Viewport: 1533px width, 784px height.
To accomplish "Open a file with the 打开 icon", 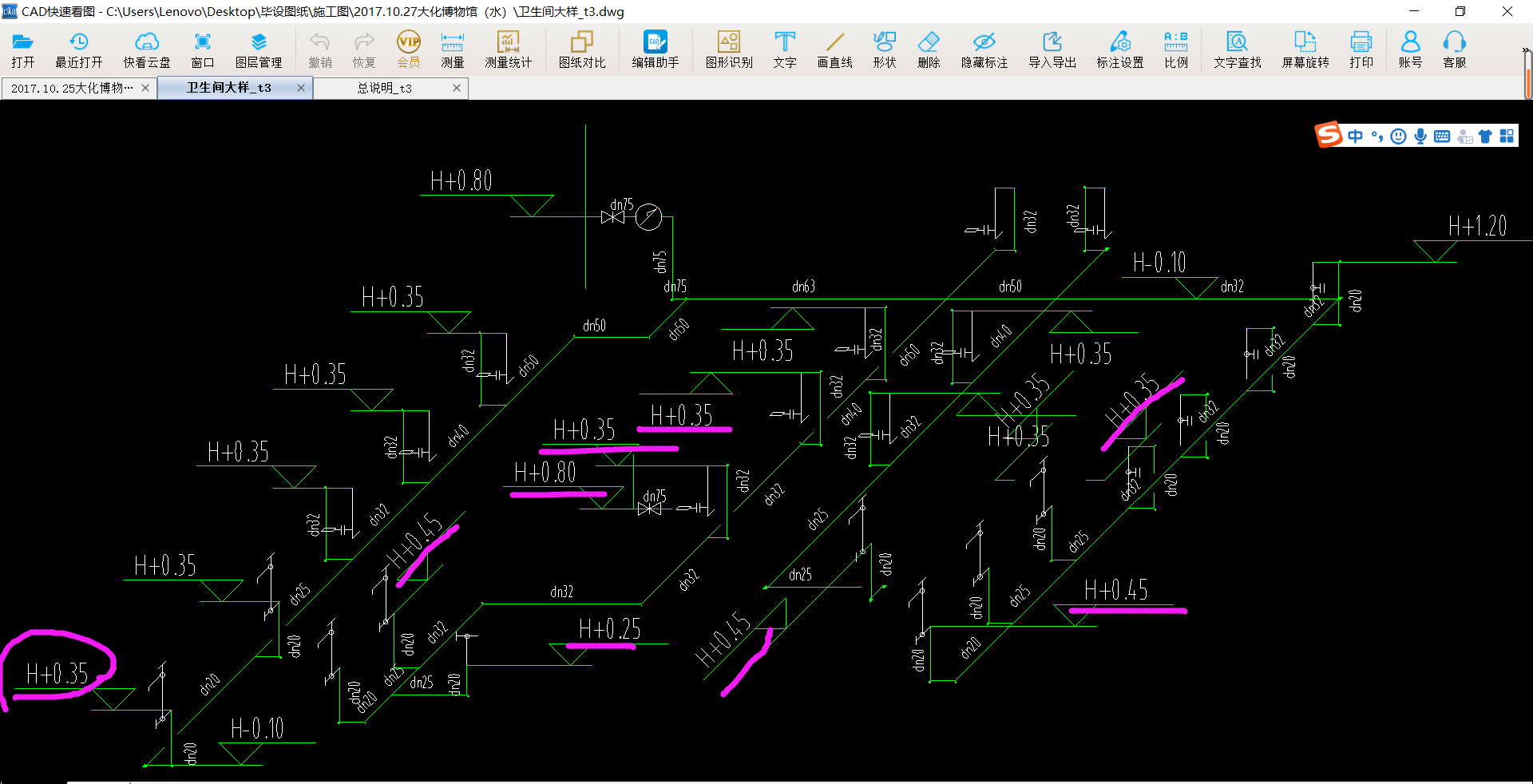I will (22, 49).
